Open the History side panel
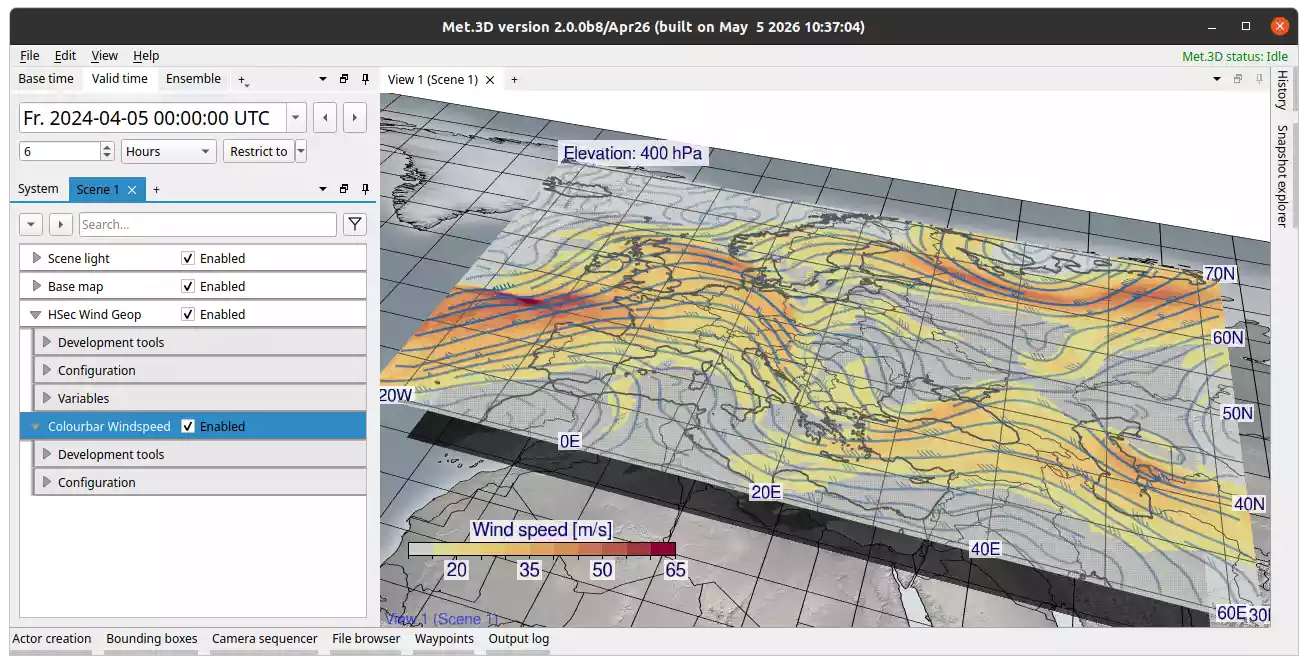The width and height of the screenshot is (1308, 665). (x=1282, y=89)
